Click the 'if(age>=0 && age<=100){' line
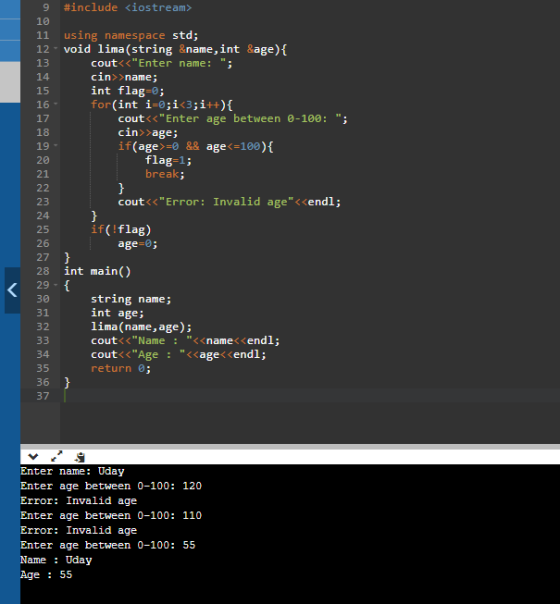Viewport: 560px width, 604px height. pos(196,146)
